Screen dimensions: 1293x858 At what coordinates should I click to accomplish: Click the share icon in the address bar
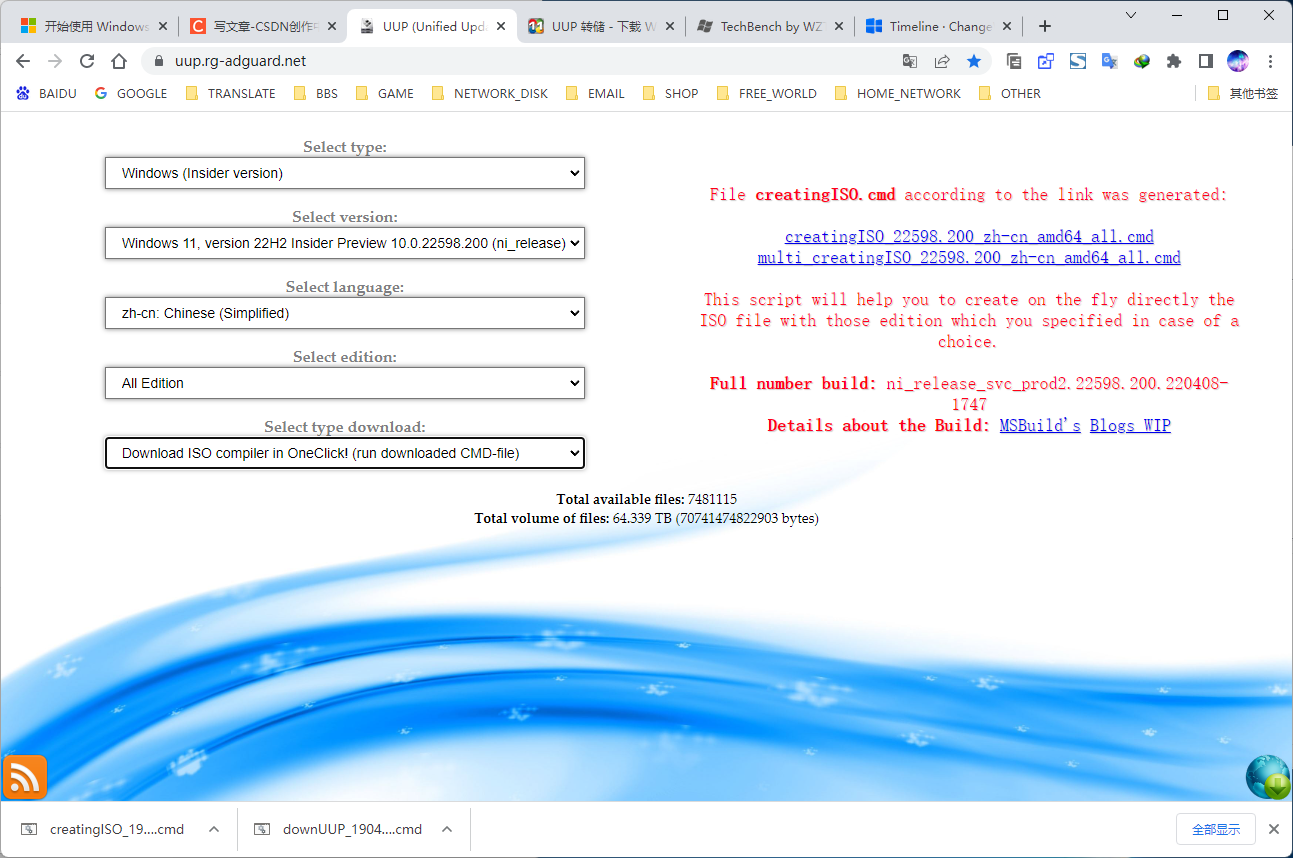click(x=942, y=61)
